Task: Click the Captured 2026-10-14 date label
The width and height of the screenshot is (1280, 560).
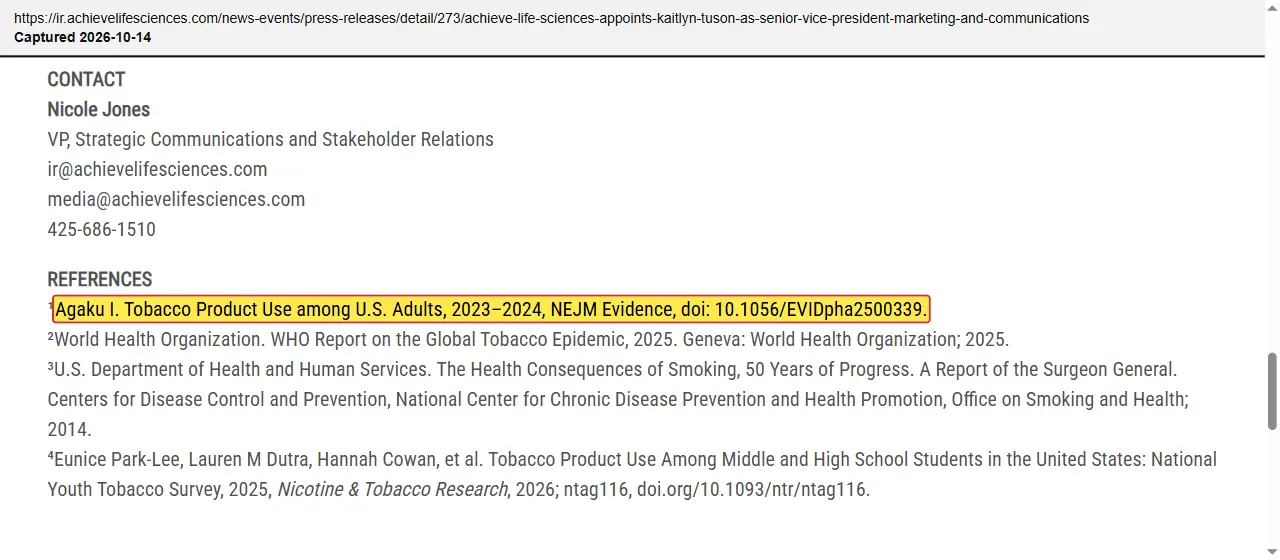Action: 83,37
